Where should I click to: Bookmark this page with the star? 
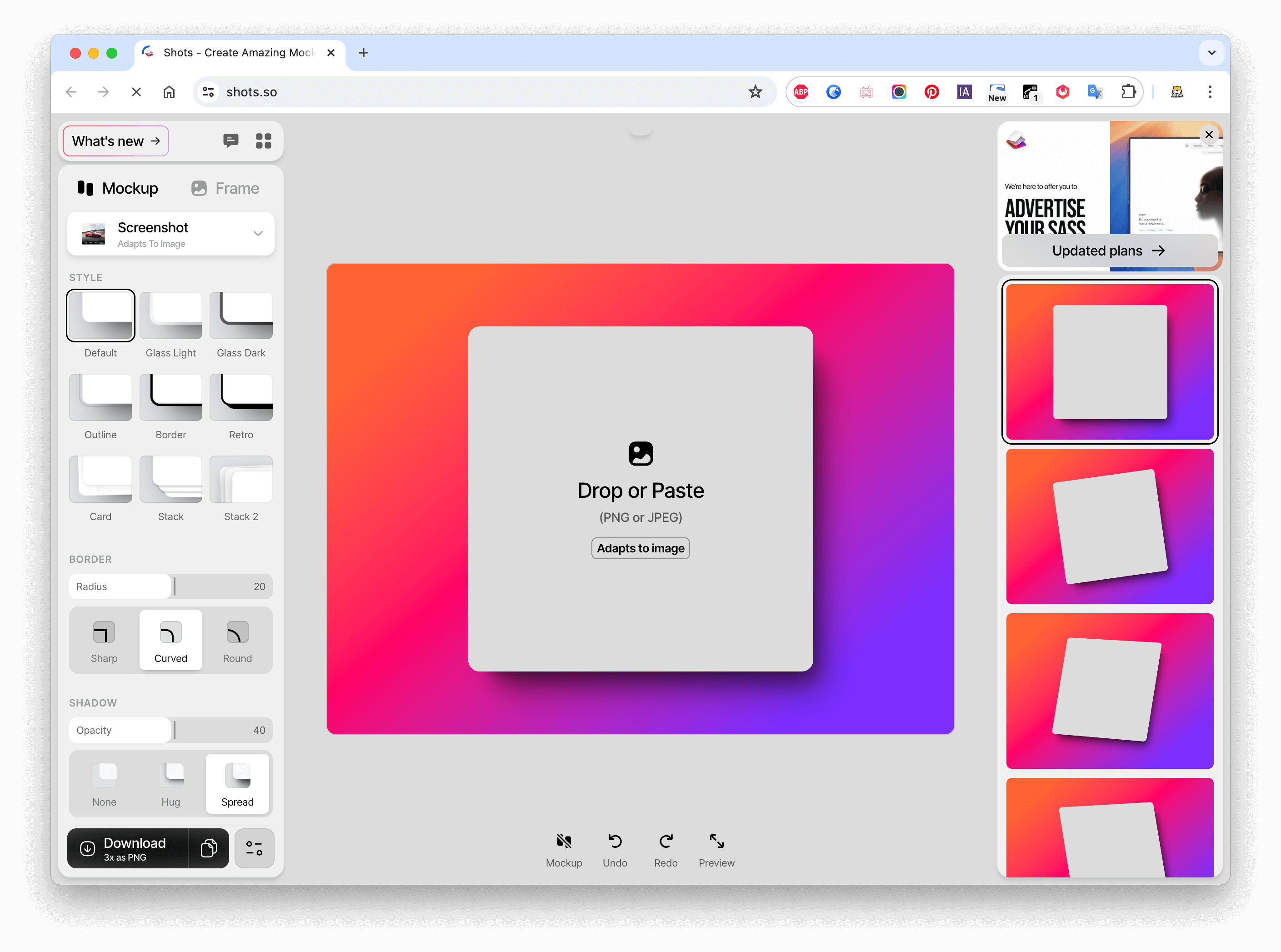(x=756, y=92)
